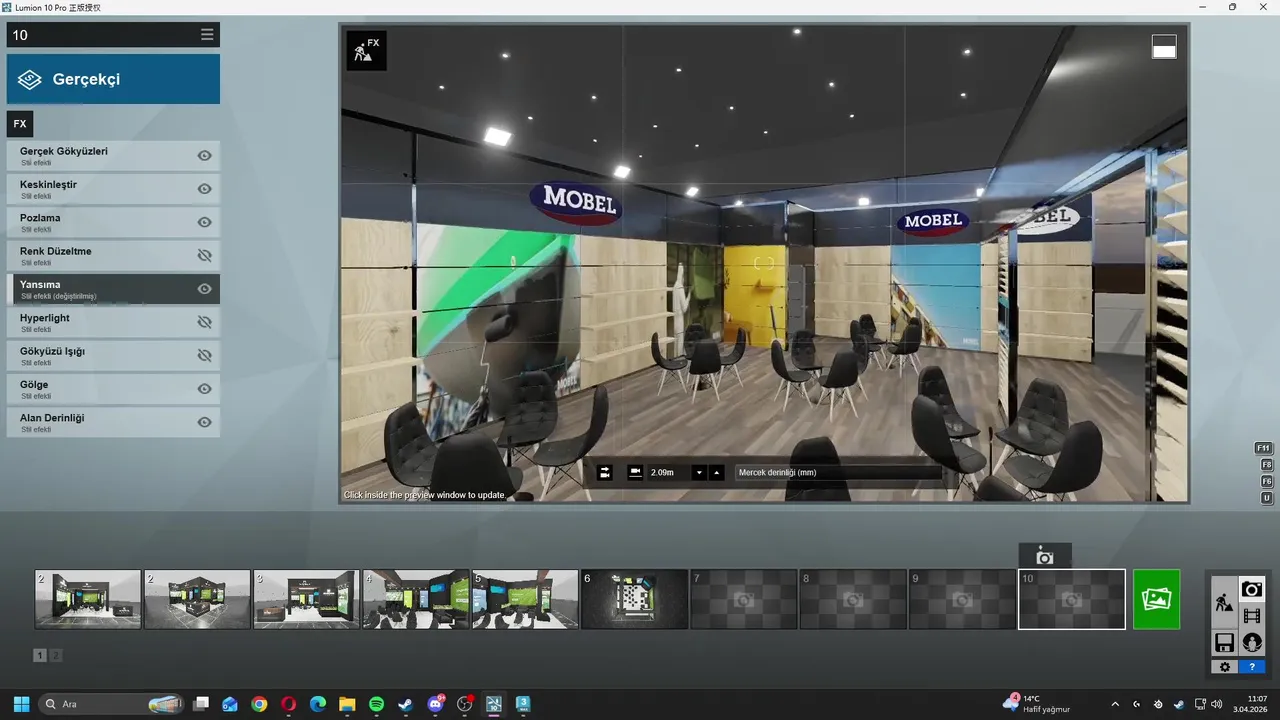Open weather widget showing 14°C
Screen dimensions: 1280x720
[x=1037, y=704]
